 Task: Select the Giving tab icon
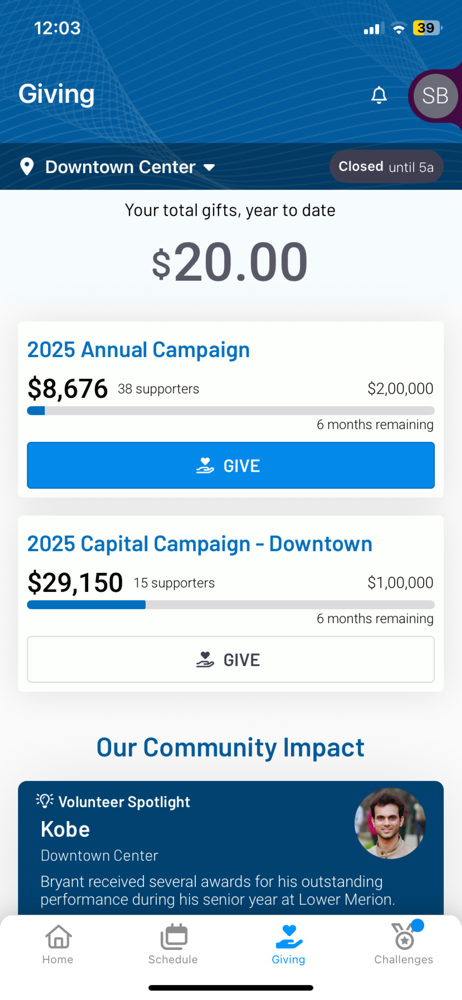pos(288,937)
